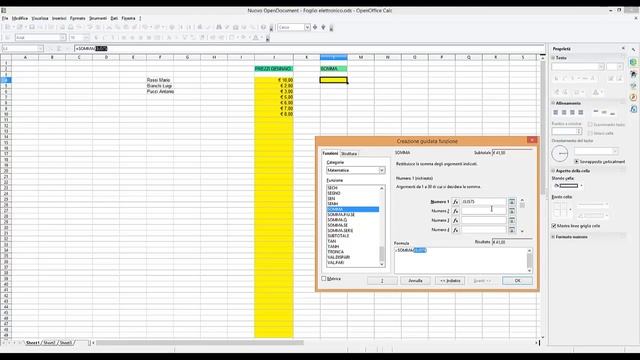This screenshot has width=640, height=360.
Task: Click the Annulla button
Action: click(416, 280)
